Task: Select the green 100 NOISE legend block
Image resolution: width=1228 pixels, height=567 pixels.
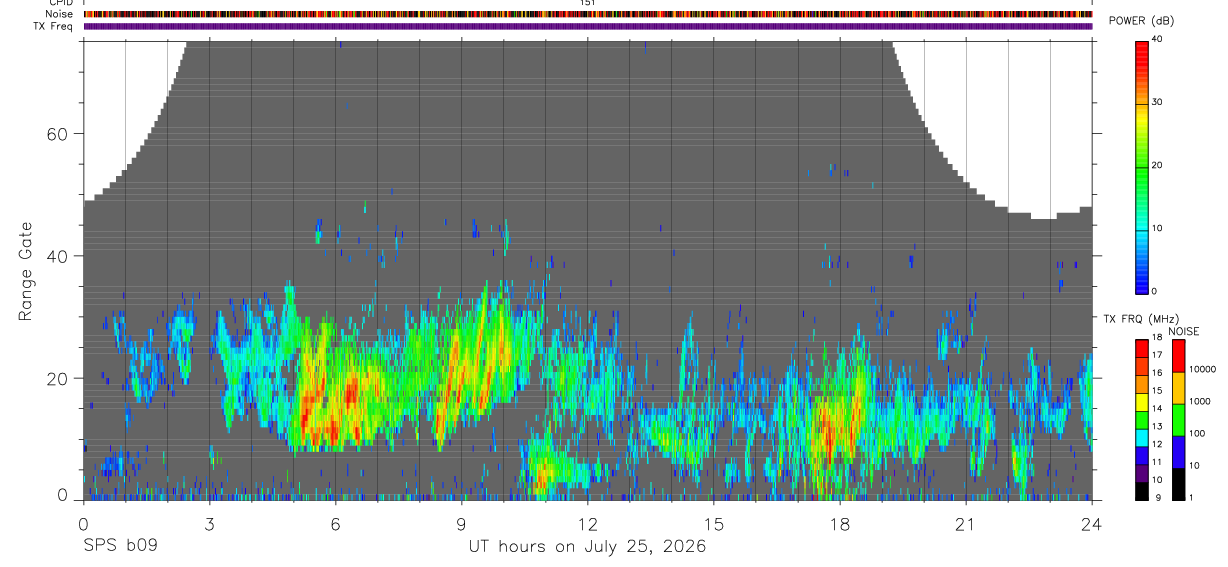Action: [1177, 420]
